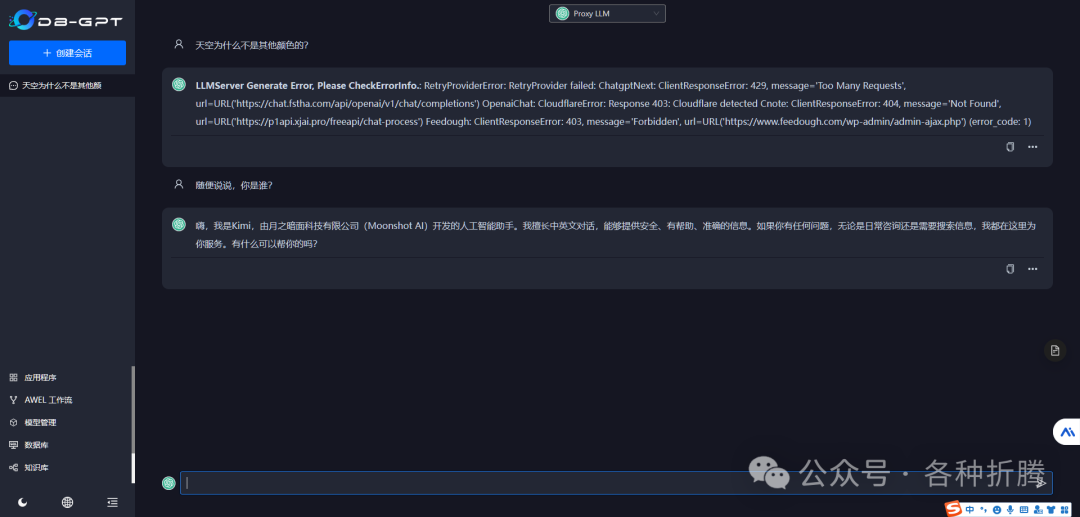Viewport: 1080px width, 517px height.
Task: Copy the LLMServer error response
Action: point(1010,147)
